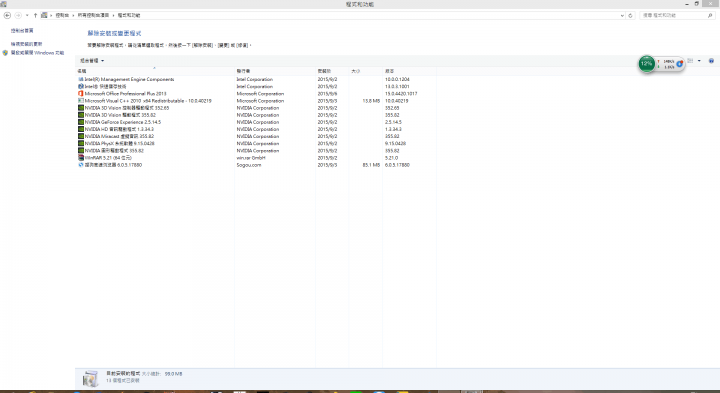
Task: Click version 1.3.34.3
Action: (393, 129)
